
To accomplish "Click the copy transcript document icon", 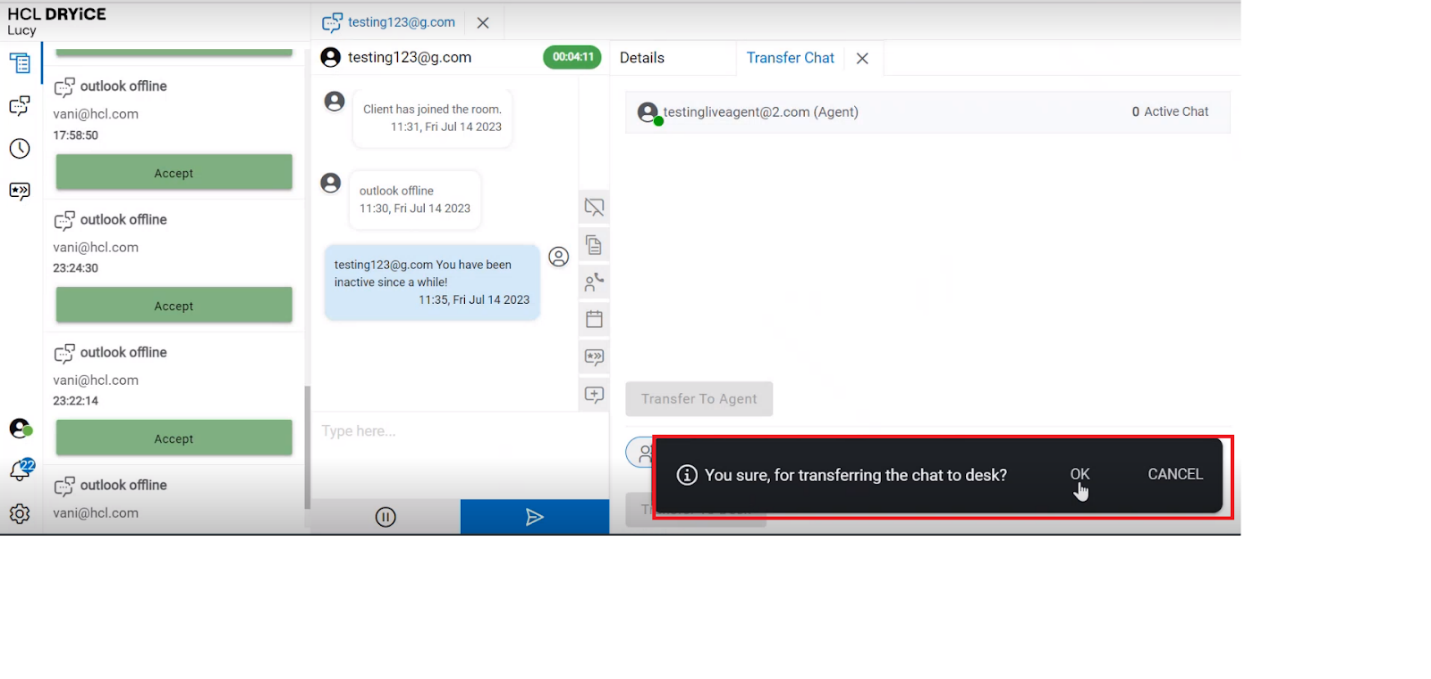I will click(x=594, y=245).
